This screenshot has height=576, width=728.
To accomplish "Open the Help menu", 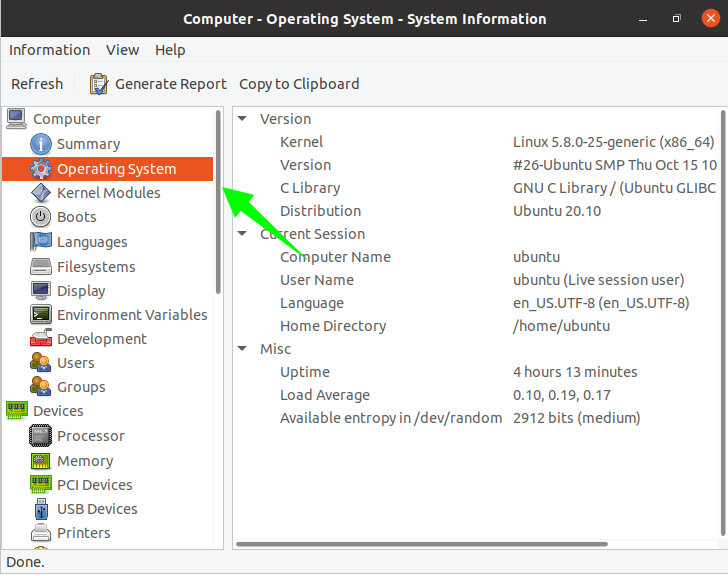I will (x=170, y=50).
